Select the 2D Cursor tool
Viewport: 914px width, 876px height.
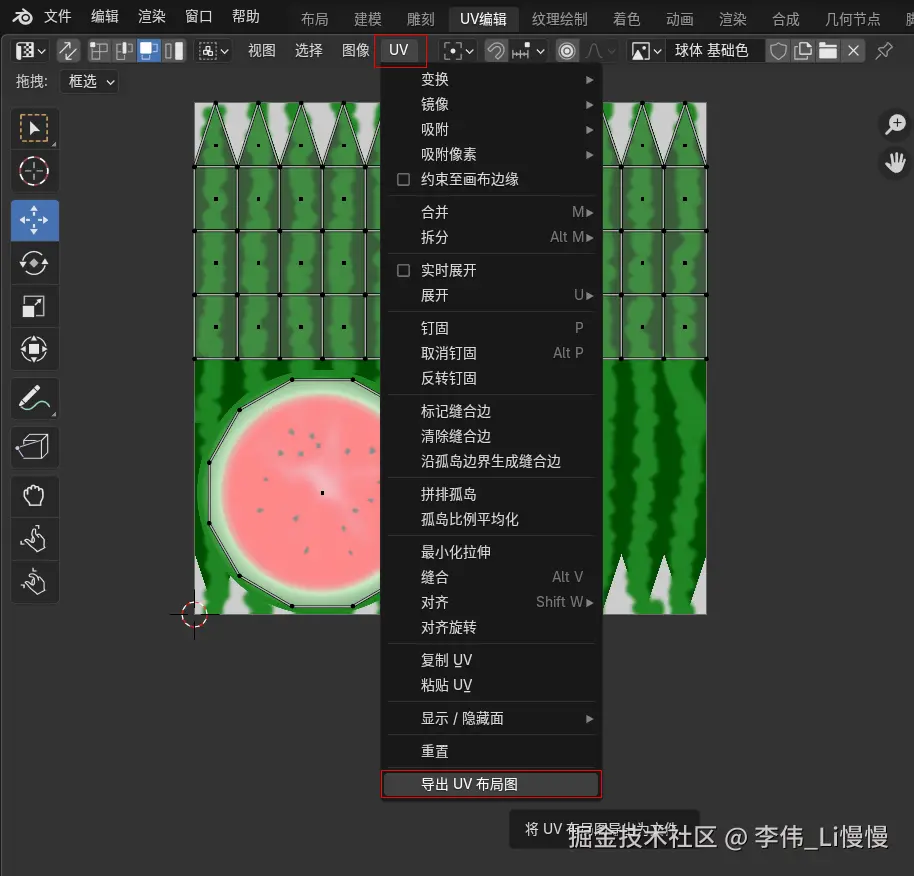pos(34,171)
